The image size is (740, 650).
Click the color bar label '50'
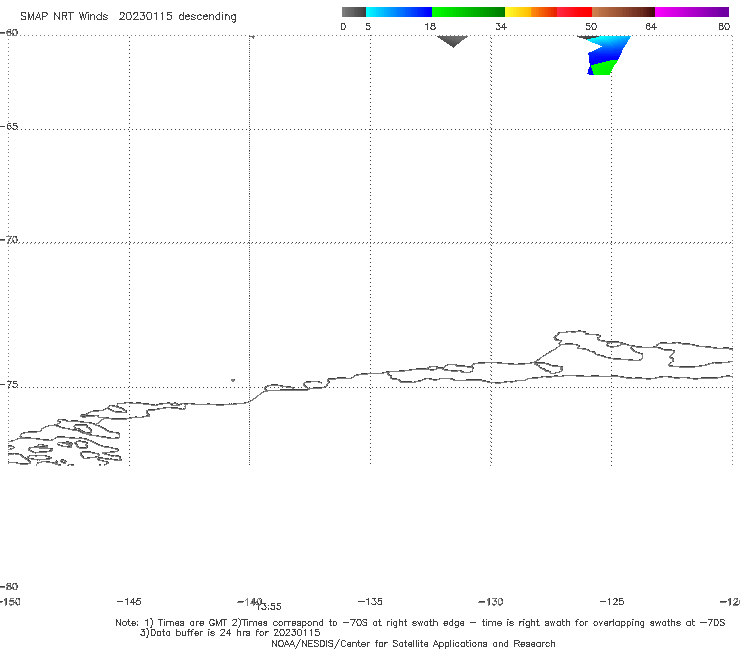click(x=591, y=26)
